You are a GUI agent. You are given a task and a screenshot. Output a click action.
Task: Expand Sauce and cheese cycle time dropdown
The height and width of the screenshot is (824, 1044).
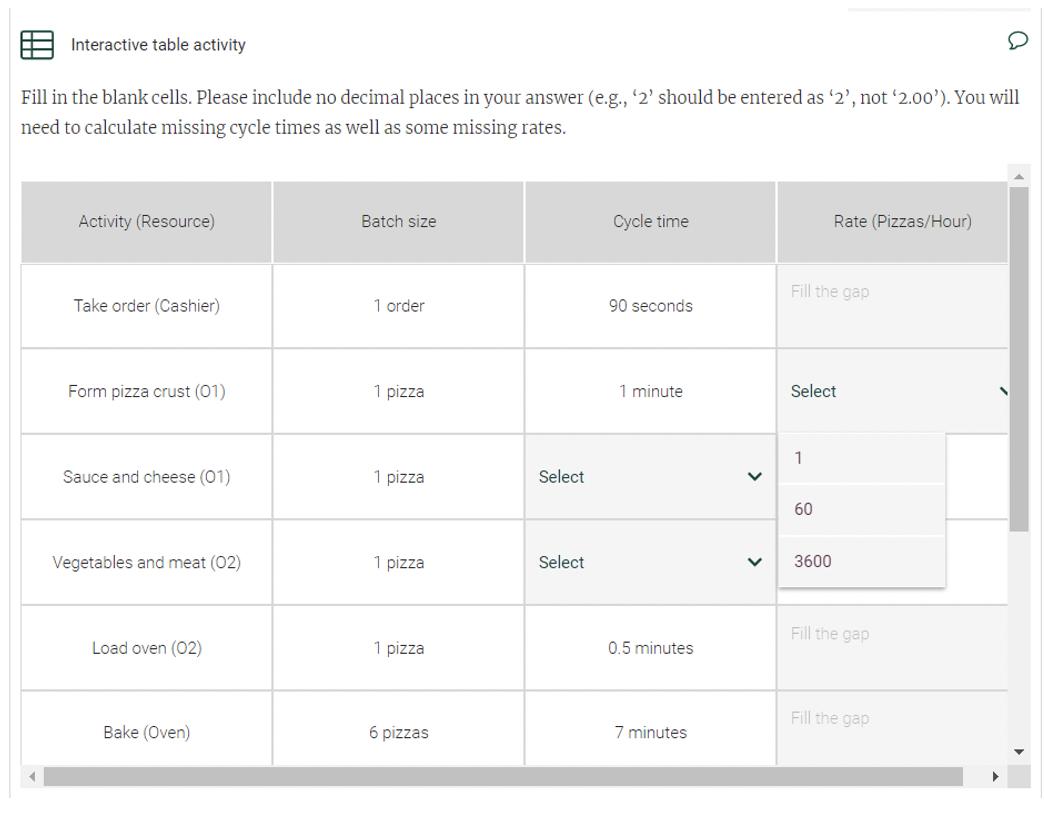coord(650,477)
